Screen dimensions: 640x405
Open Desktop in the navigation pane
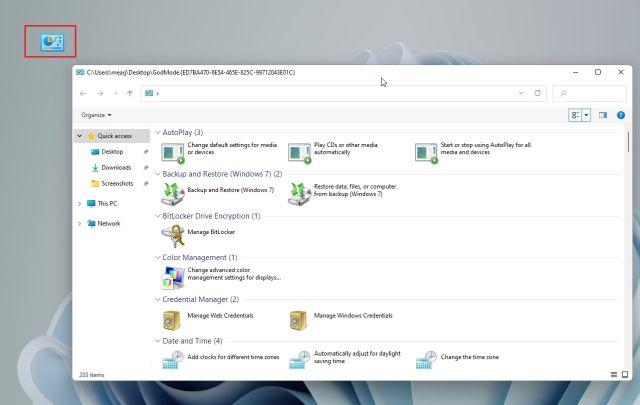pos(112,151)
